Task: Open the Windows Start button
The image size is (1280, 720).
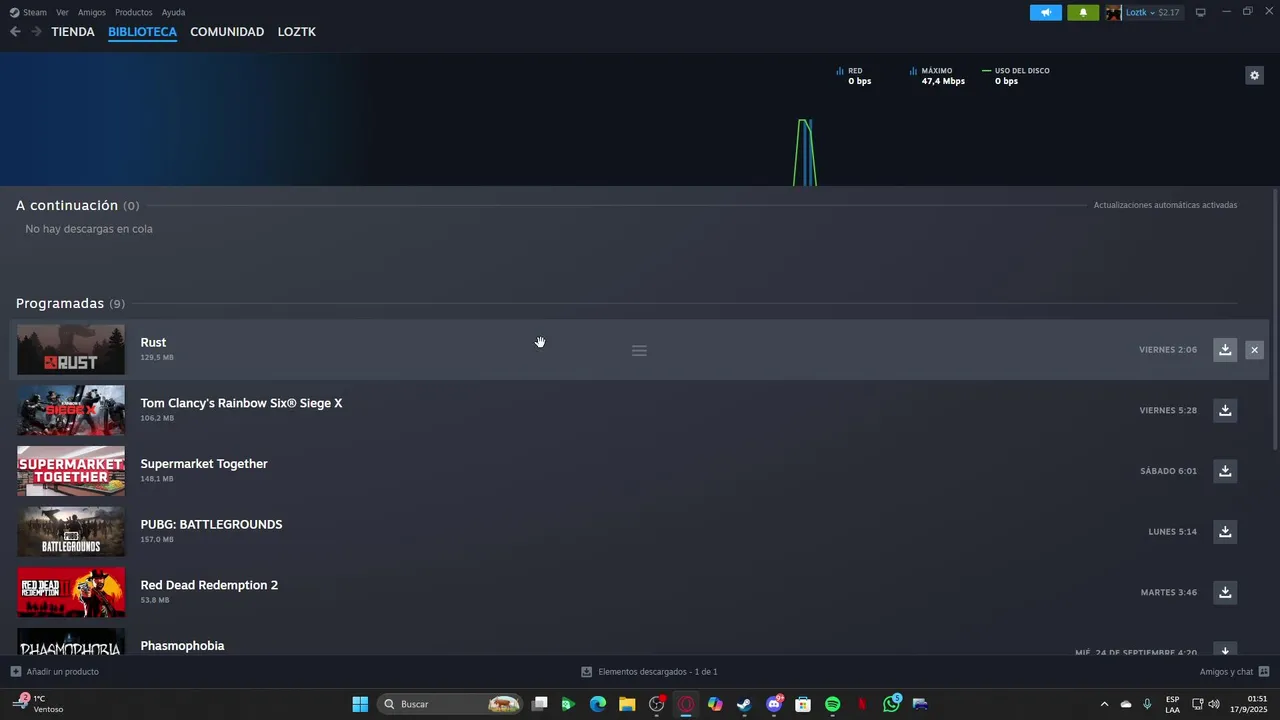Action: pos(360,704)
